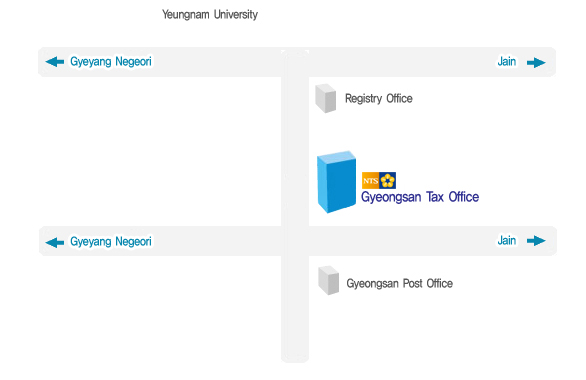Image resolution: width=586 pixels, height=380 pixels.
Task: Click the Gyeongsan Tax Office title text
Action: click(420, 197)
